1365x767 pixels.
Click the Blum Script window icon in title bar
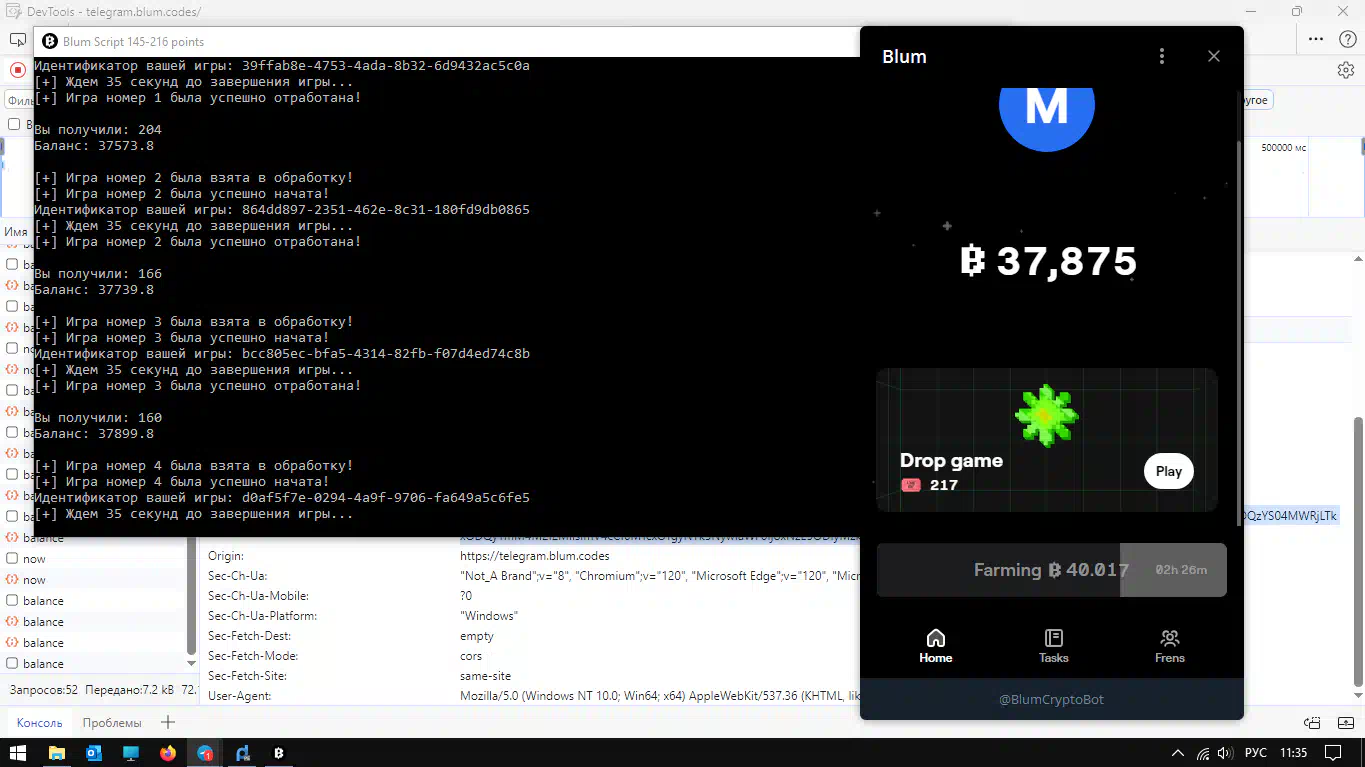tap(50, 41)
